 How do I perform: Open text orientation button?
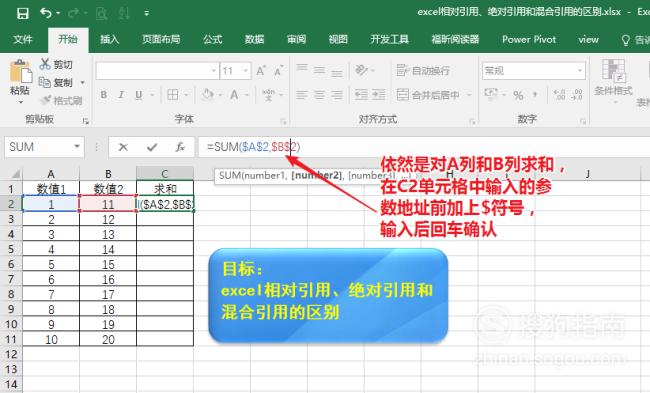coord(361,70)
